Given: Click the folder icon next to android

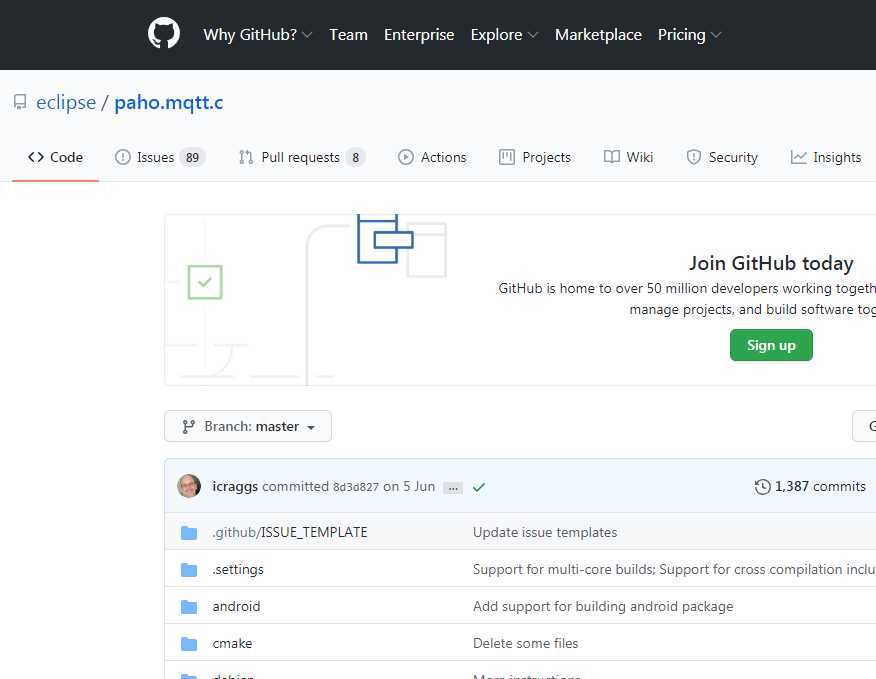Looking at the screenshot, I should coord(189,606).
